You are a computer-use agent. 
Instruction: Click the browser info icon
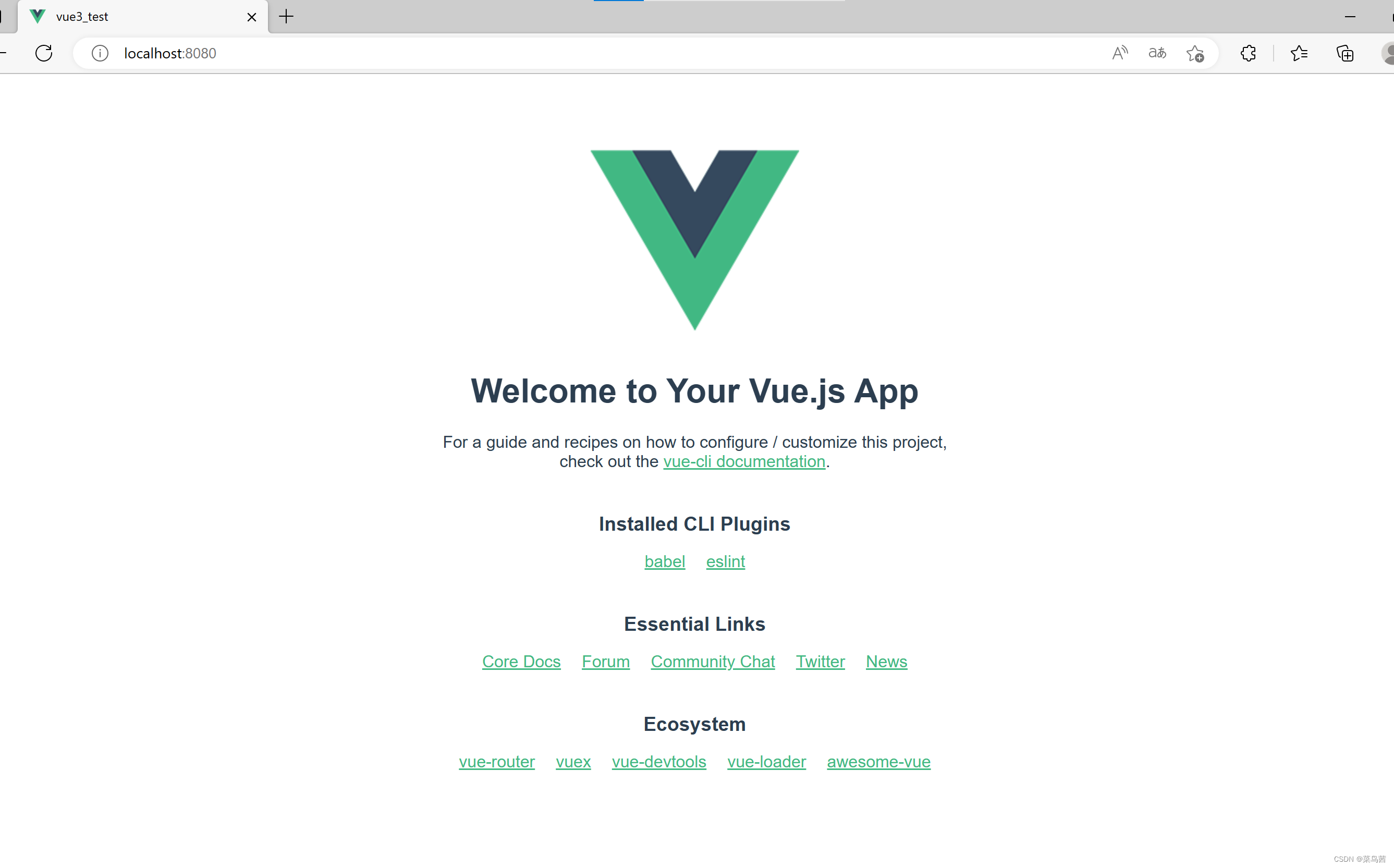click(x=99, y=53)
